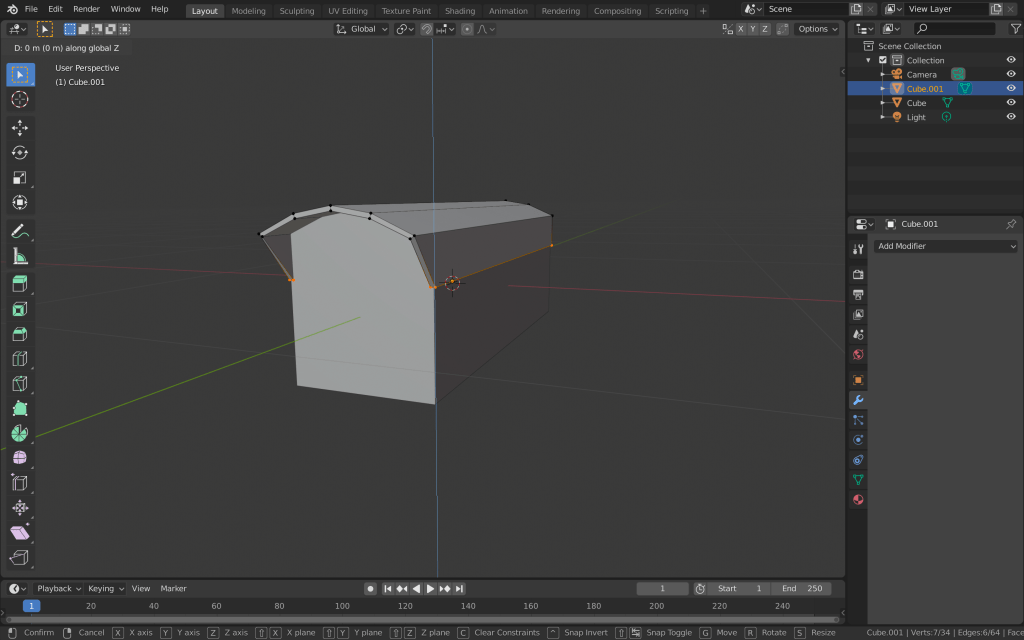Click frame 100 on the timeline ruler
Viewport: 1024px width, 640px height.
(x=342, y=606)
